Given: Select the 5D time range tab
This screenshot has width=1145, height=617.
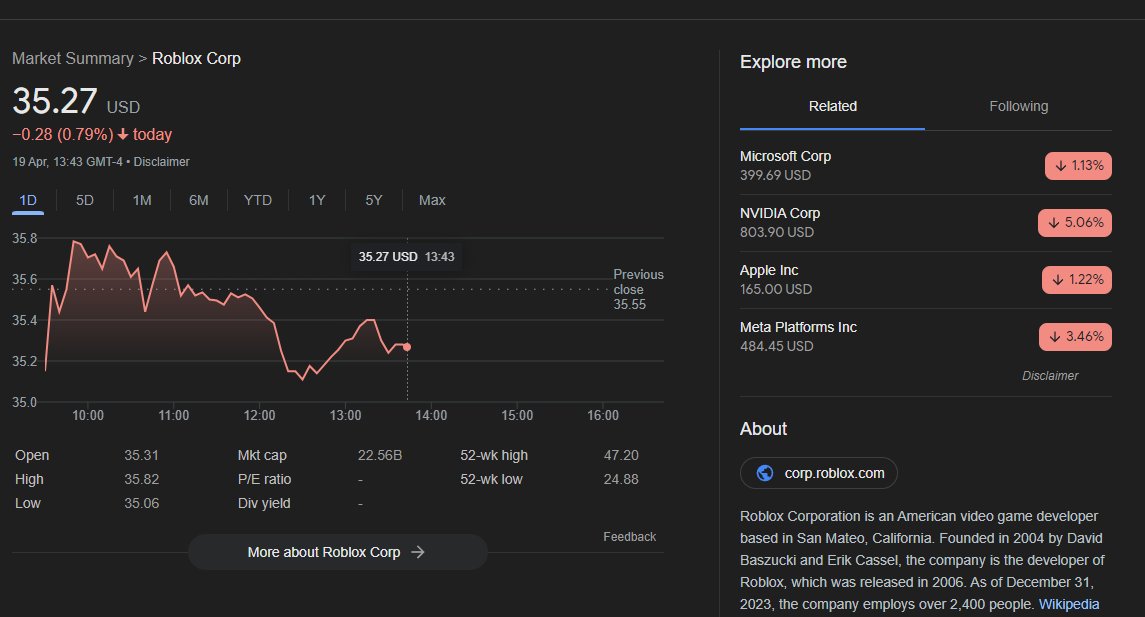Looking at the screenshot, I should 85,200.
